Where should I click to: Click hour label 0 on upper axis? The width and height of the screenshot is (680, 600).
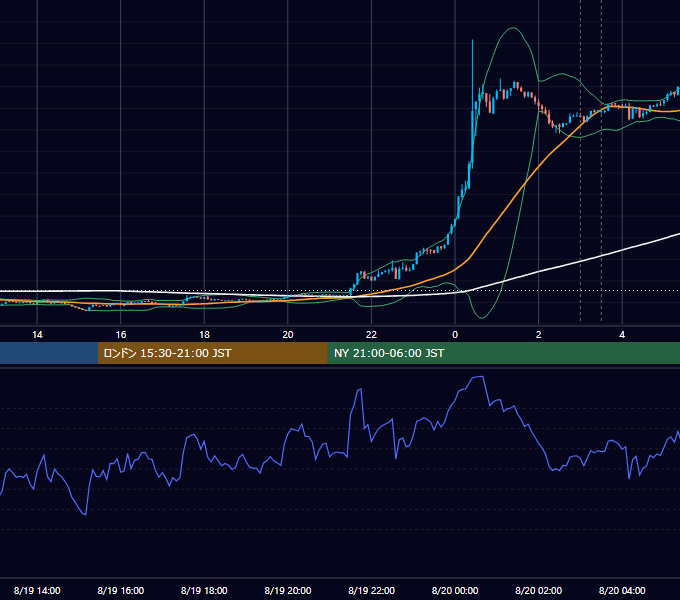(x=455, y=335)
